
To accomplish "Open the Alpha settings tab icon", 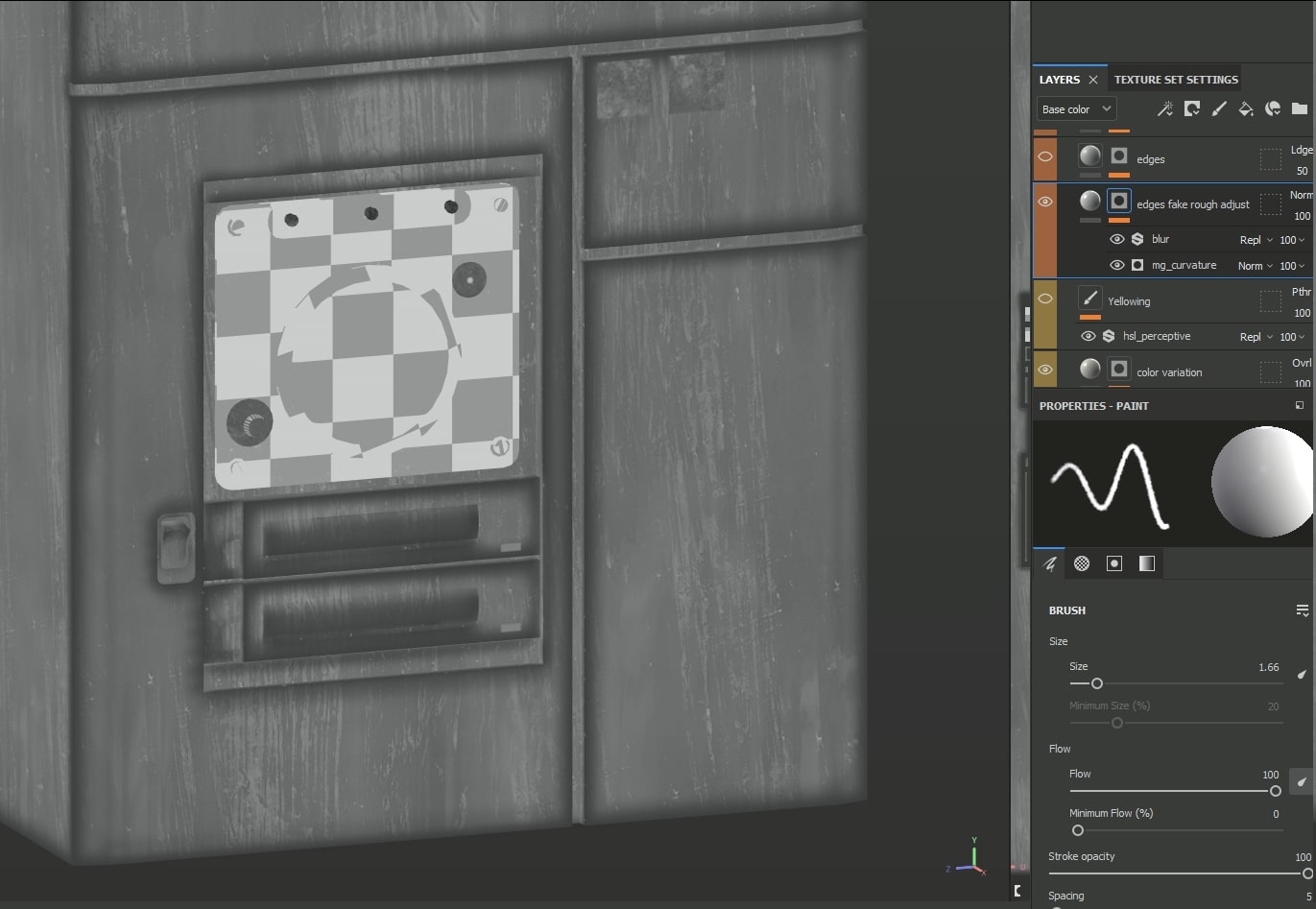I will 1082,563.
